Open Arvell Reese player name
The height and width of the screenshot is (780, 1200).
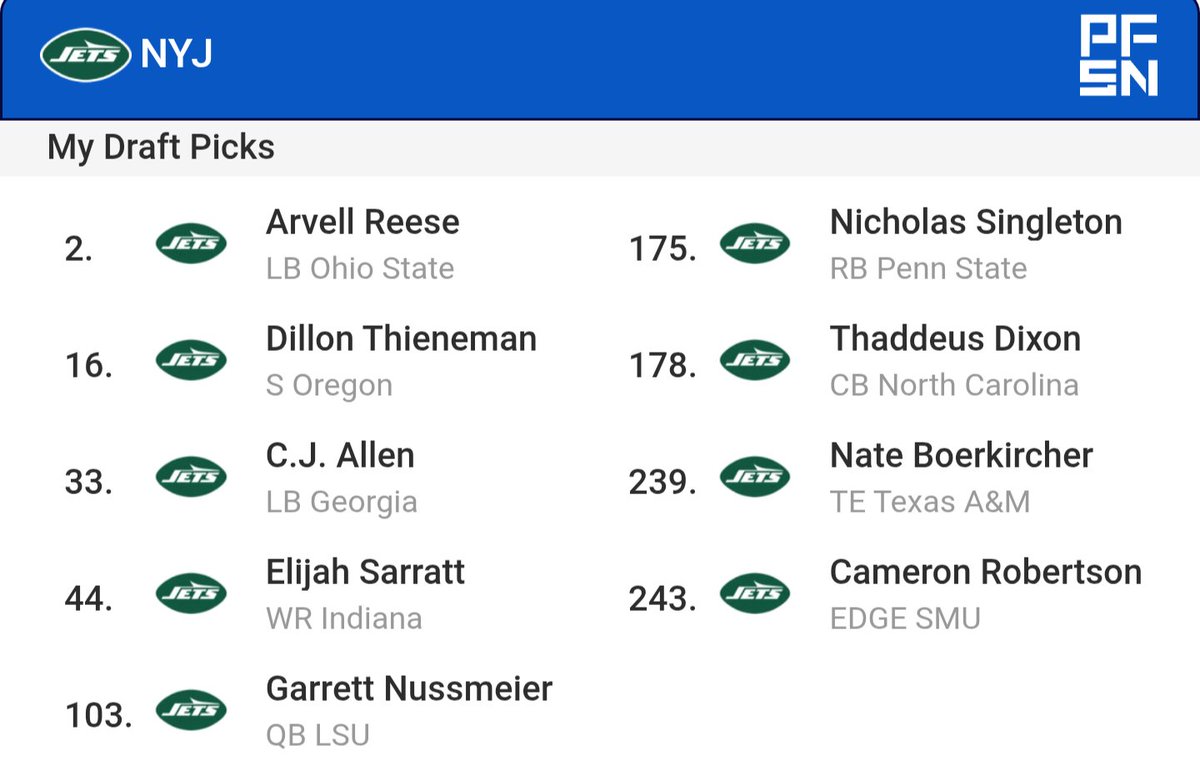[x=363, y=222]
